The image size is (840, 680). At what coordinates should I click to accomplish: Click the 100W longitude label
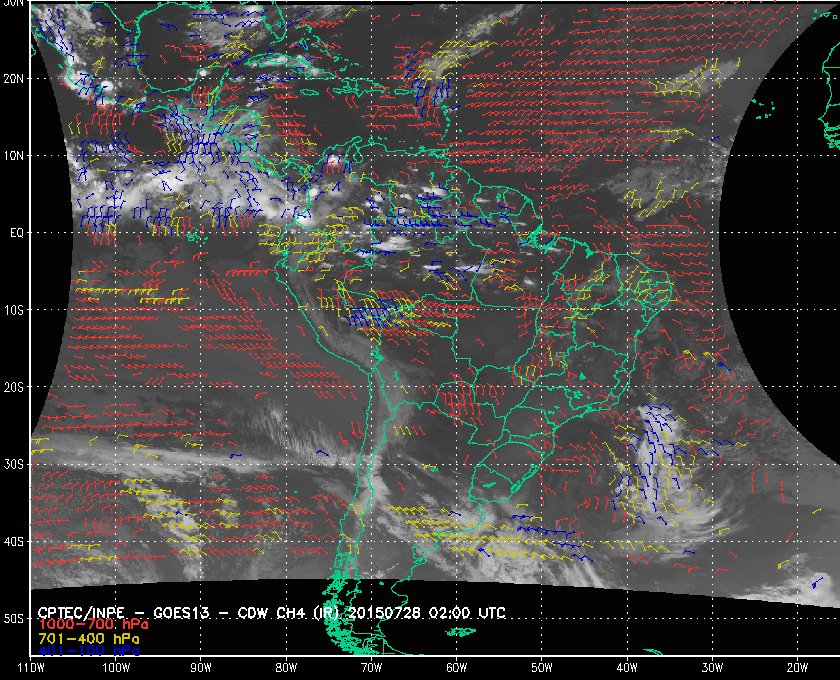[x=116, y=668]
